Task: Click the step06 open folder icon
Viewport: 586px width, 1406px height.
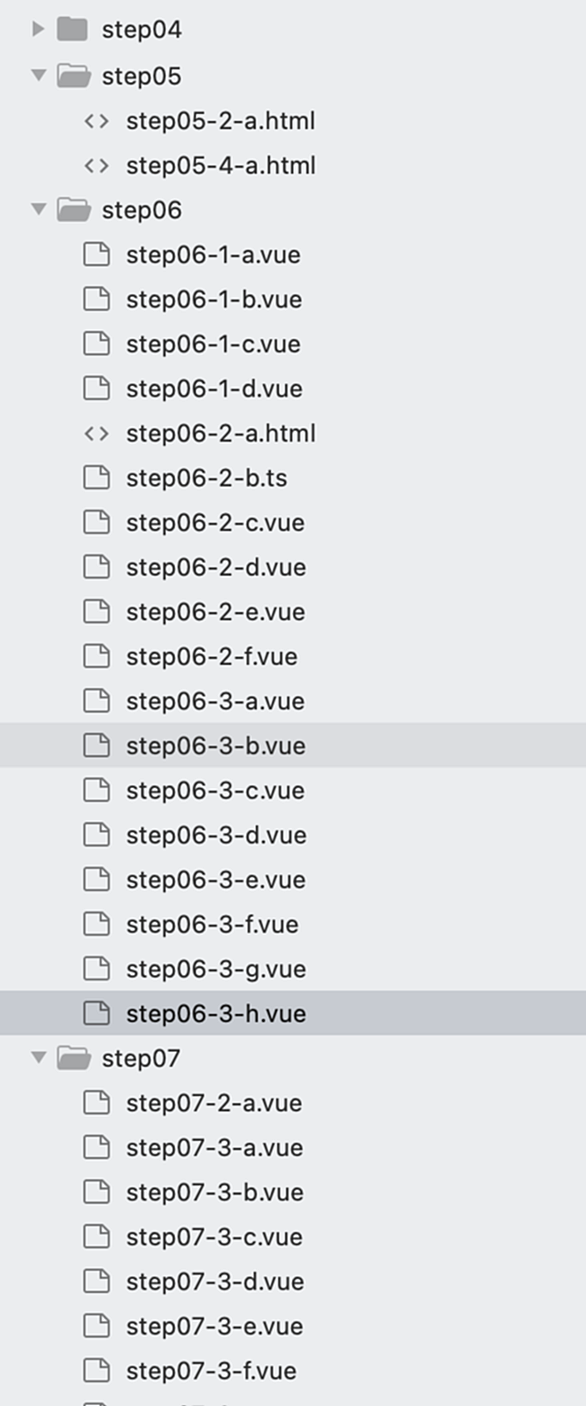Action: [x=72, y=209]
